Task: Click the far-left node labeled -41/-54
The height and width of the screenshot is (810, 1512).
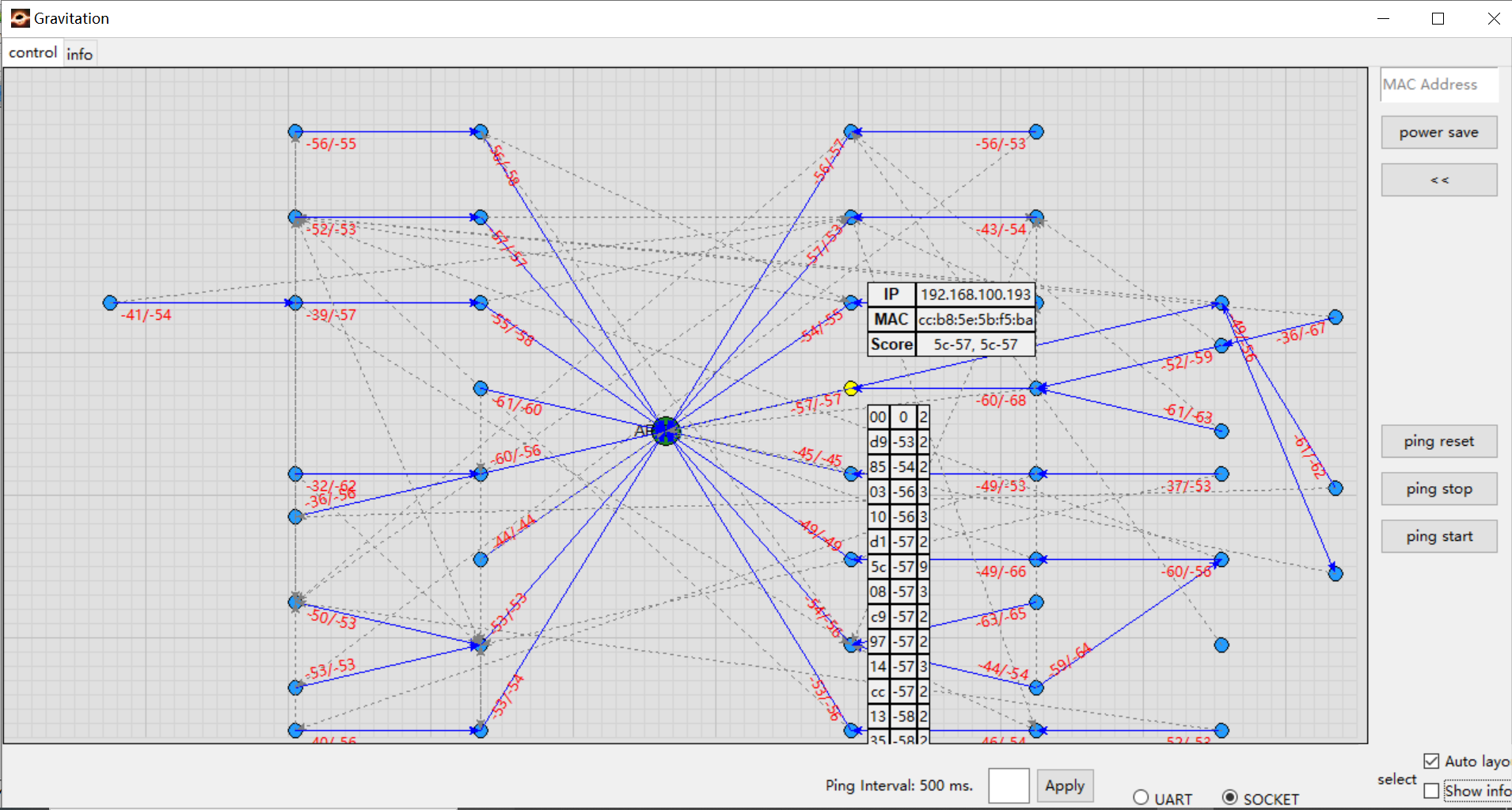Action: (x=110, y=302)
